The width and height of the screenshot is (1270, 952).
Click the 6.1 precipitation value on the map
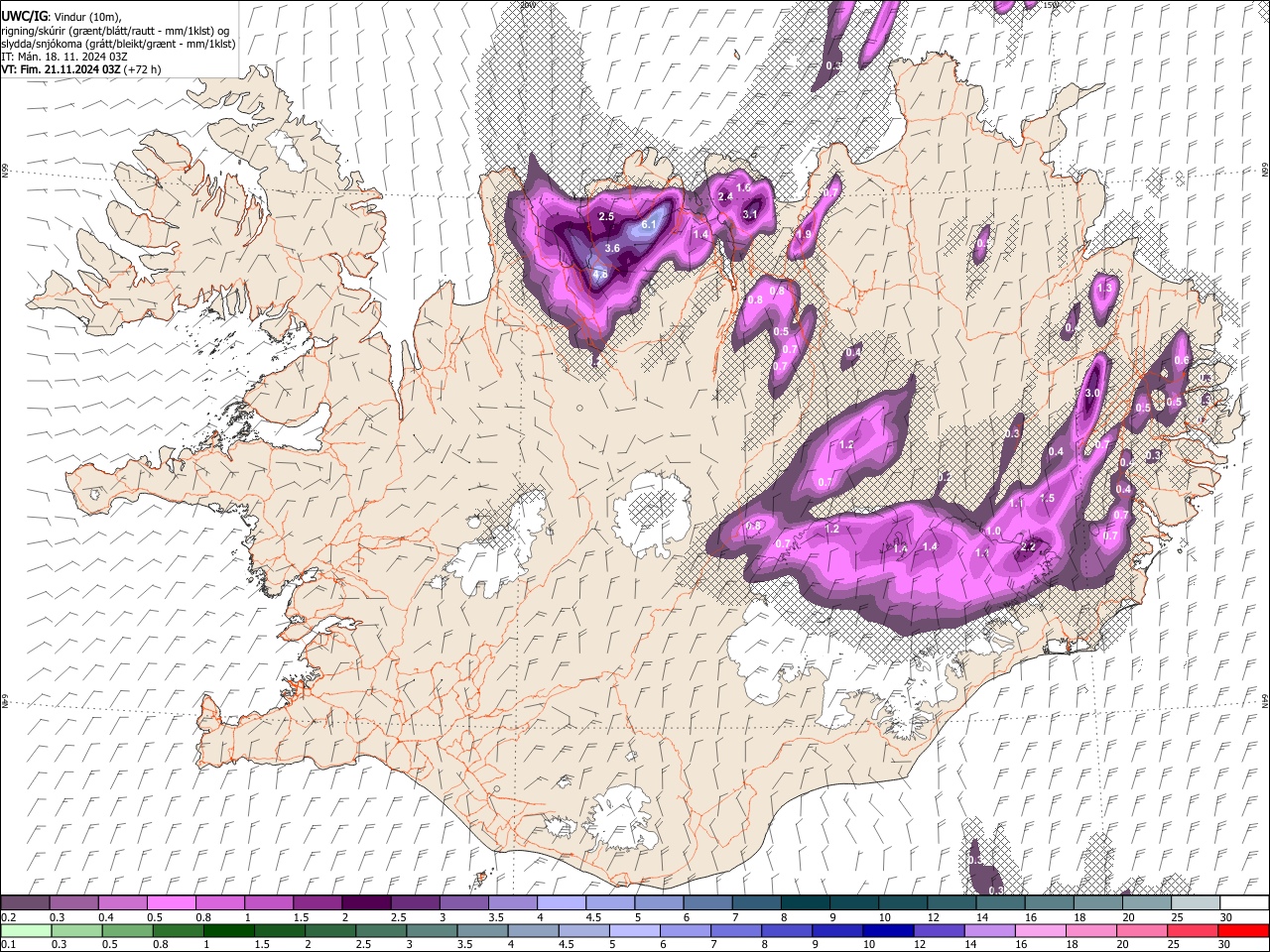[650, 225]
